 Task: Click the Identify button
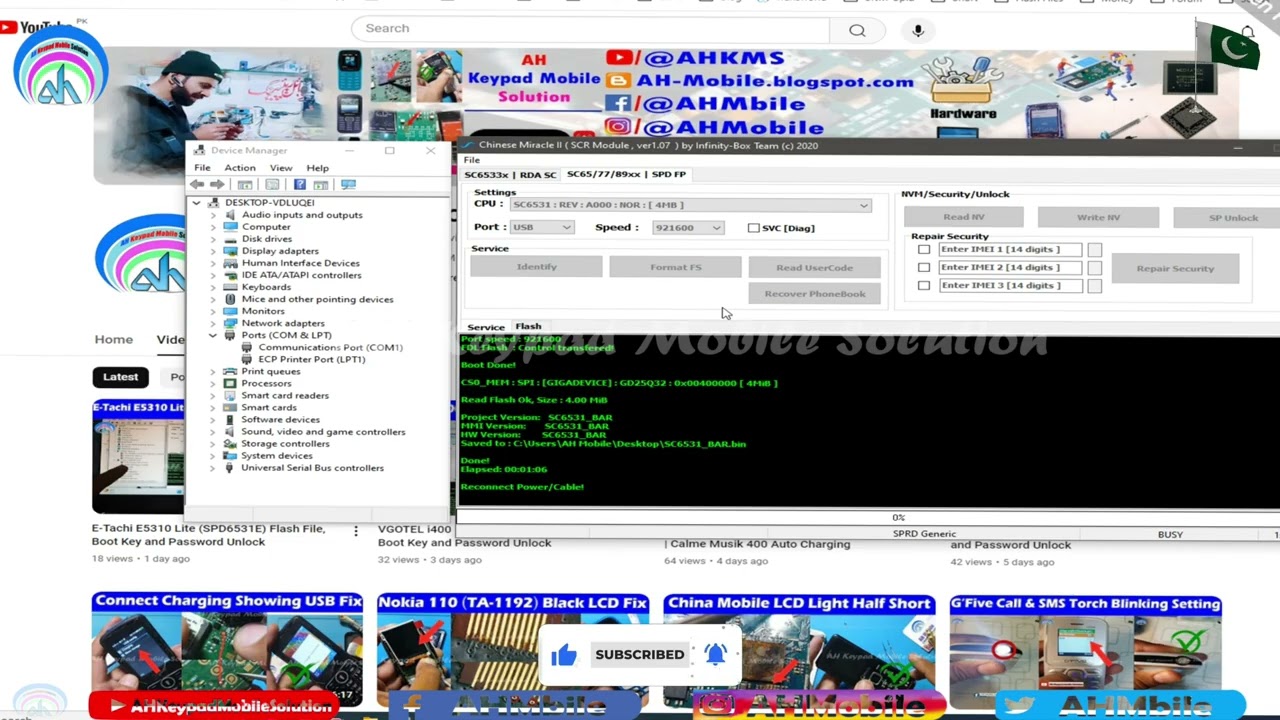point(537,267)
